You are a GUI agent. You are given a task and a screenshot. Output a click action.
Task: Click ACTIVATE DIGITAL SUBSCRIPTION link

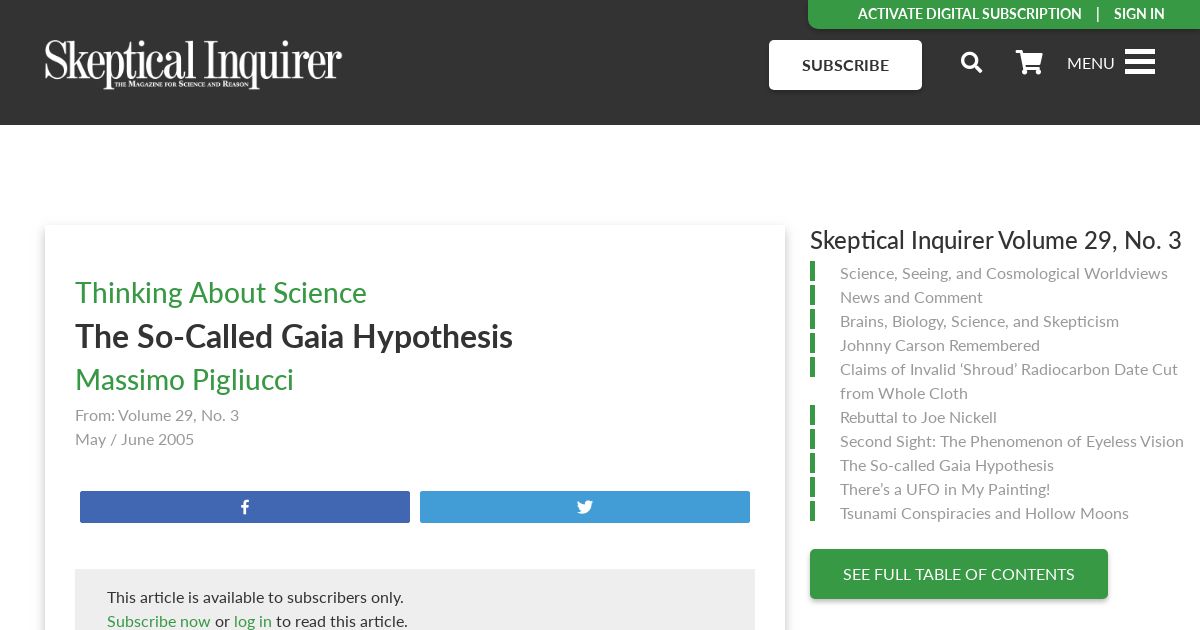click(x=969, y=14)
